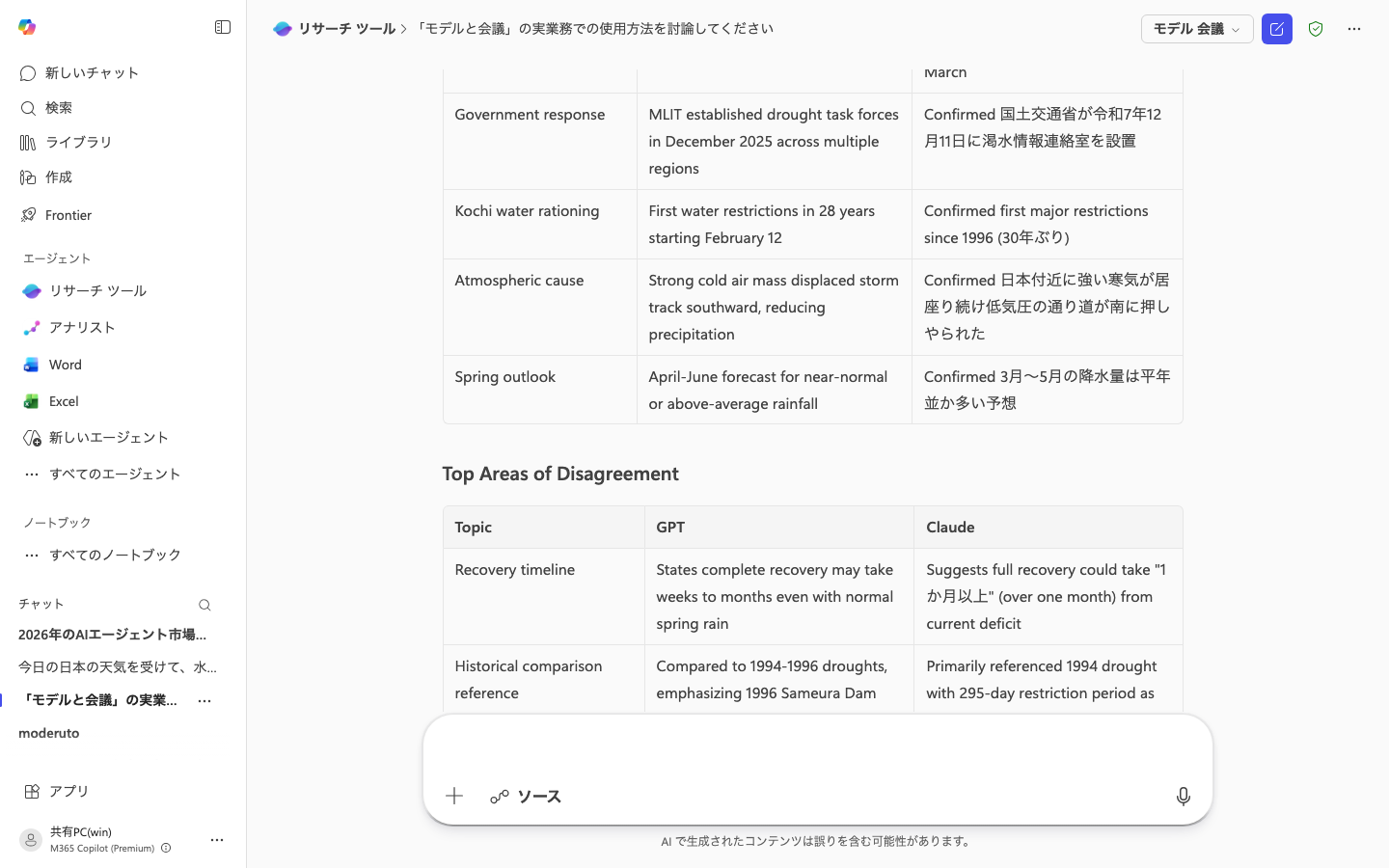1389x868 pixels.
Task: Open options for the 「モデルと会議」 chat item
Action: [204, 701]
